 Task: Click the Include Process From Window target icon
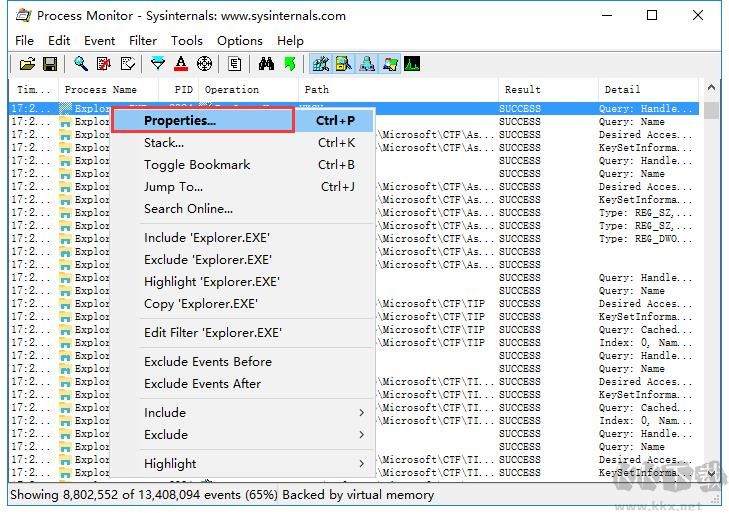point(204,64)
